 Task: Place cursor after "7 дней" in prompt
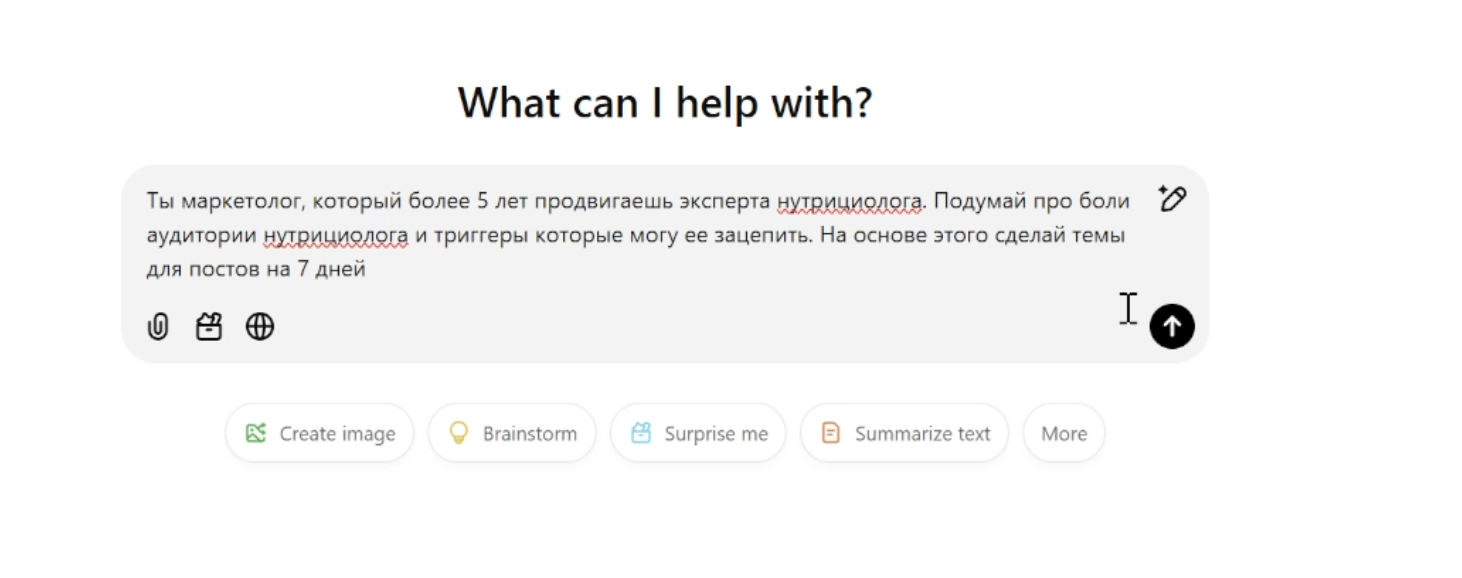367,269
